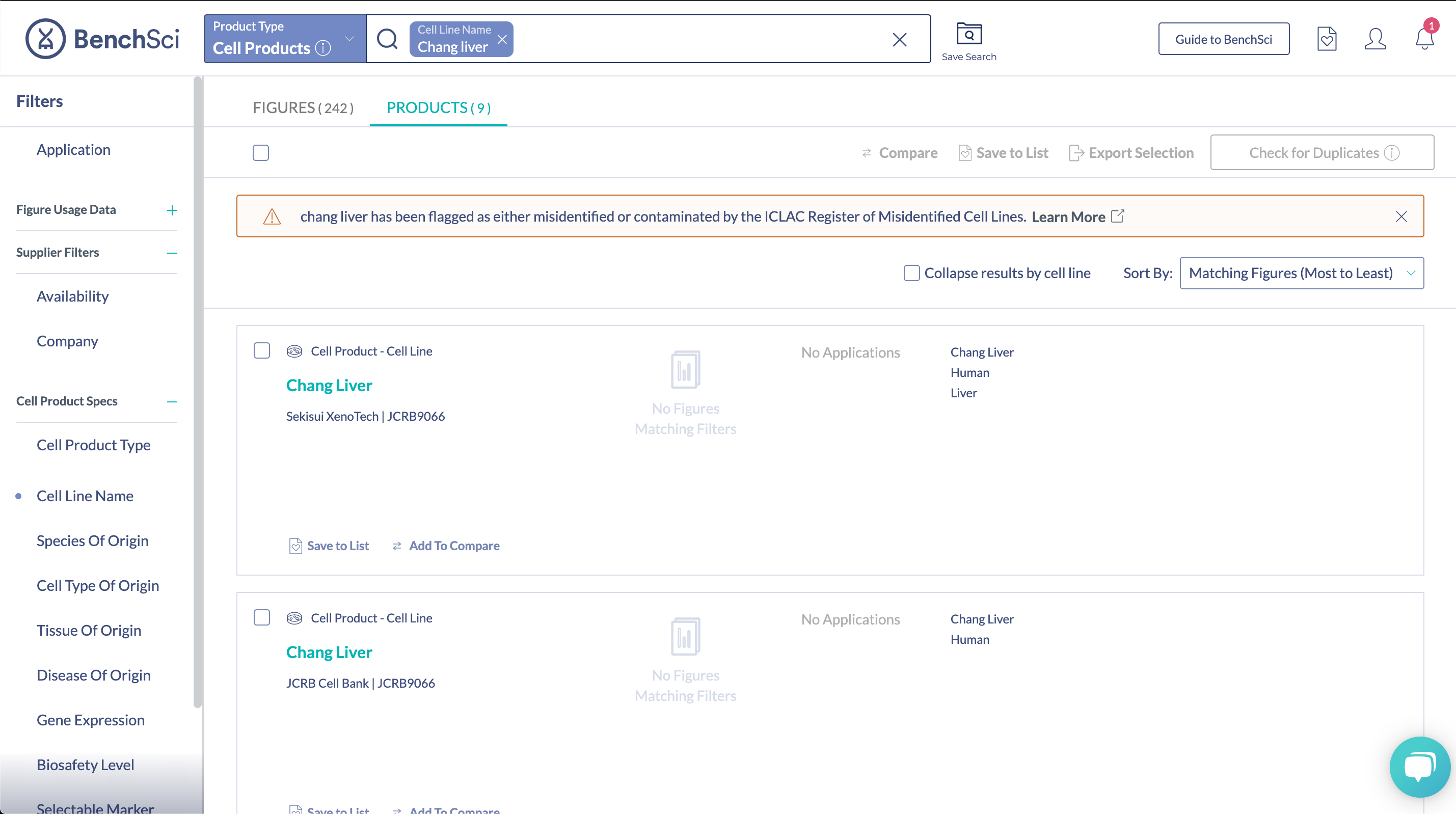Collapse the Supplier Filters section

pyautogui.click(x=172, y=253)
